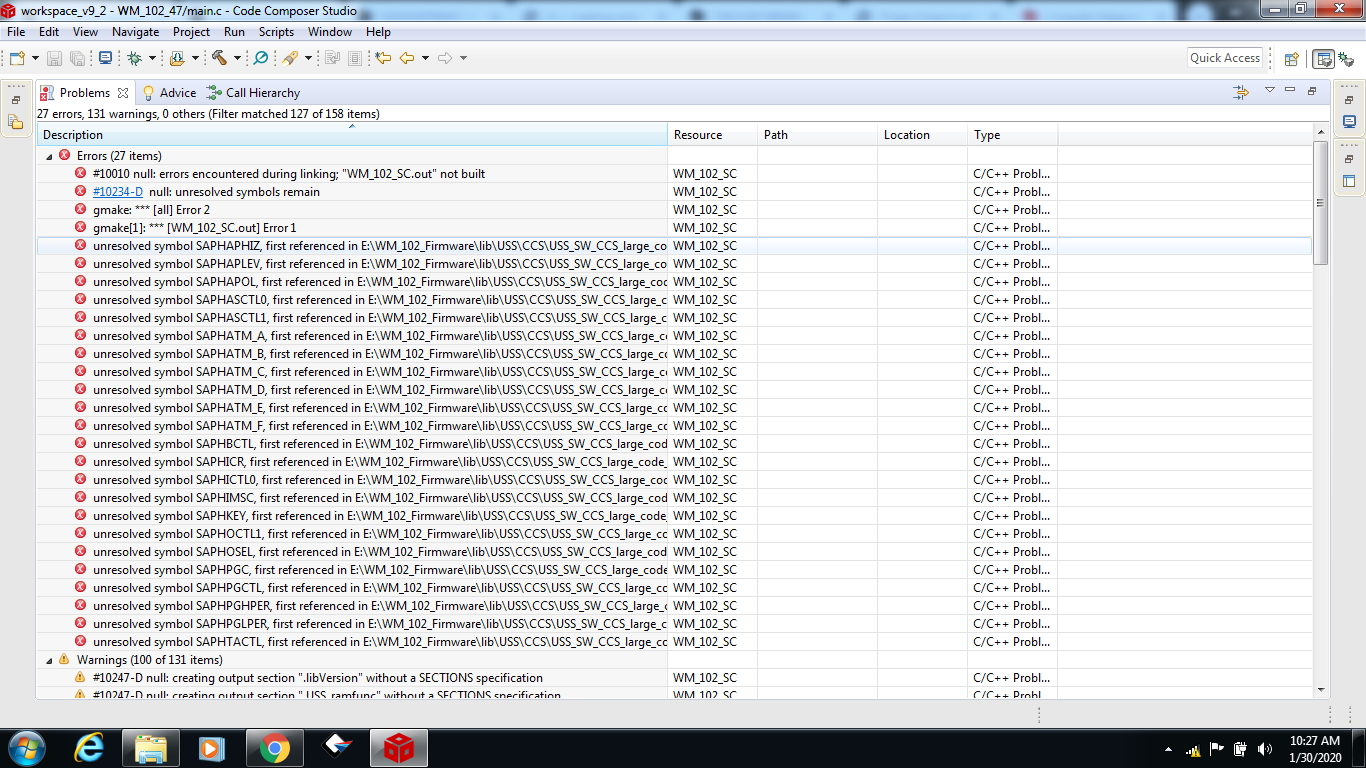This screenshot has width=1366, height=768.
Task: Launch a debug session via the bug toolbar icon
Action: 134,58
